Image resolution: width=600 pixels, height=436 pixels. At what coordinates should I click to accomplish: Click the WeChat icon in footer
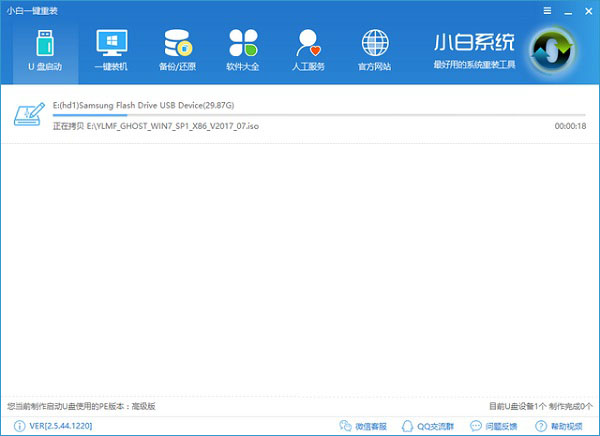pos(345,426)
